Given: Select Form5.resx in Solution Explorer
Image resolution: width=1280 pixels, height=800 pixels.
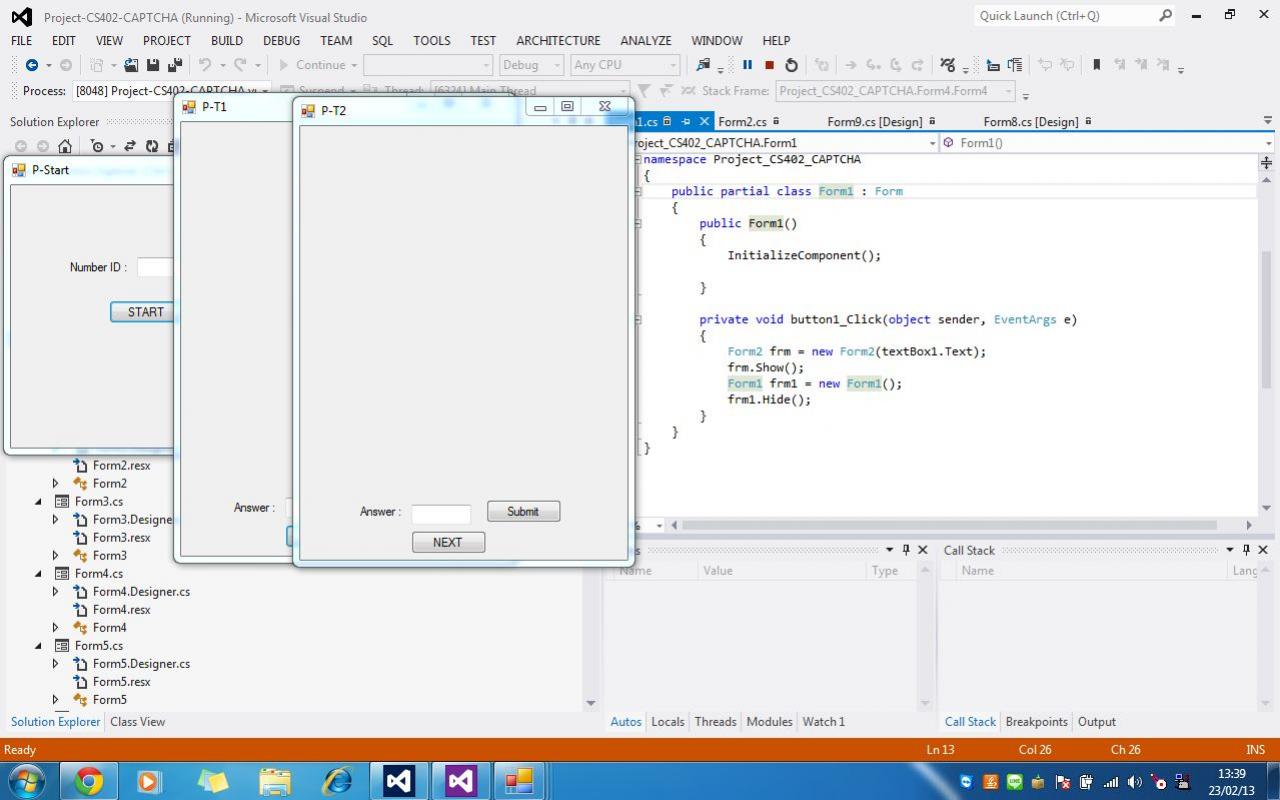Looking at the screenshot, I should 121,682.
